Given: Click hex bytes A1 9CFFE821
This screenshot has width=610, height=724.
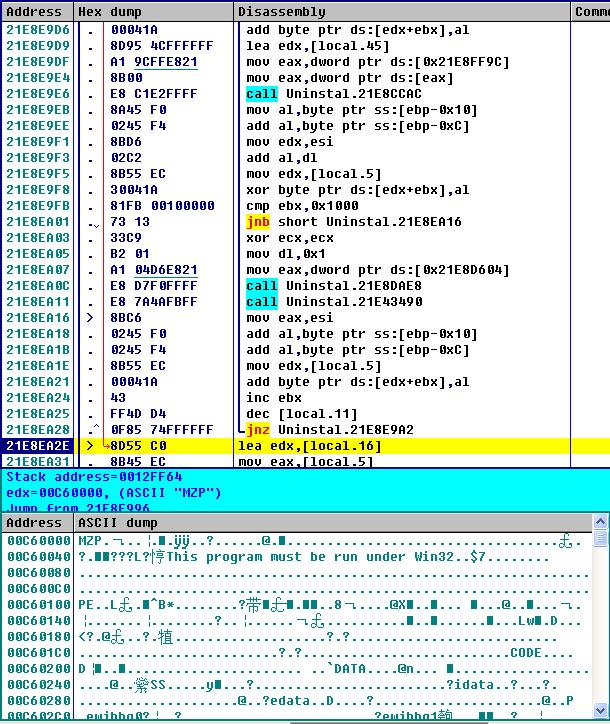Looking at the screenshot, I should (154, 62).
